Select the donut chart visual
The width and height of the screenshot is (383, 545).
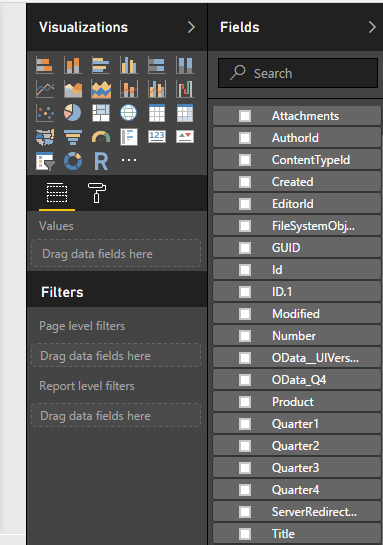73,161
